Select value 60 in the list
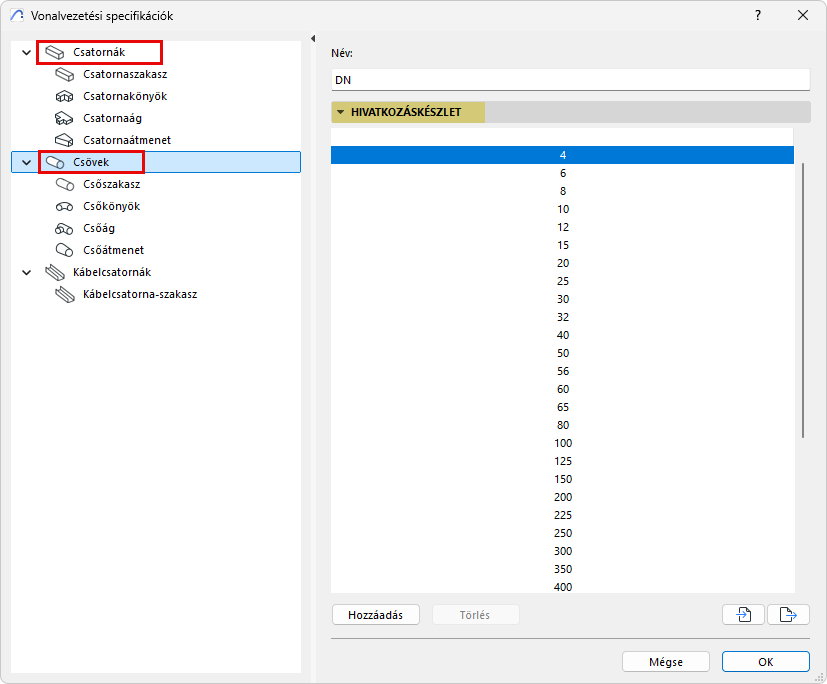The height and width of the screenshot is (684, 827). coord(562,389)
